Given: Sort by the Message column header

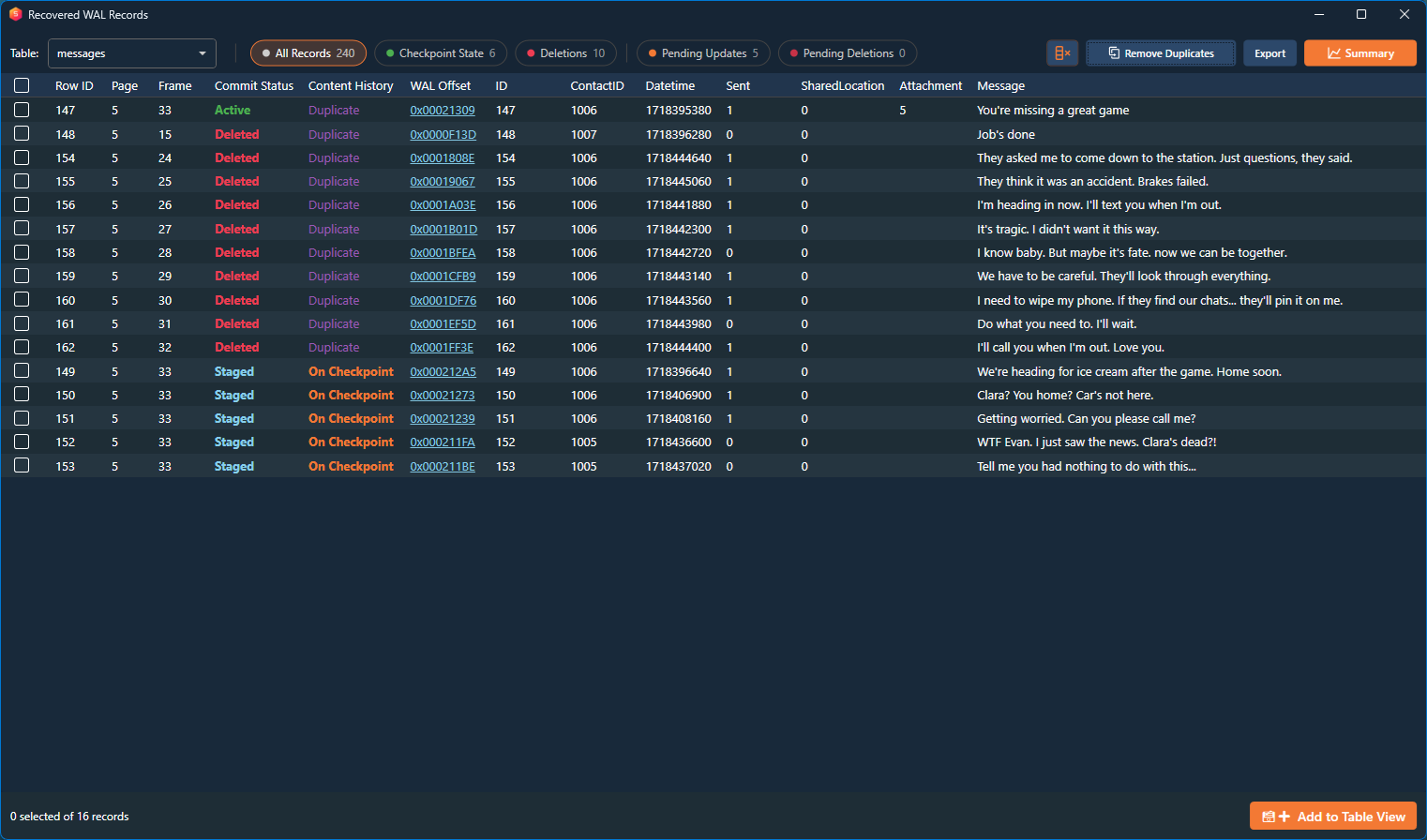Looking at the screenshot, I should coord(1001,85).
